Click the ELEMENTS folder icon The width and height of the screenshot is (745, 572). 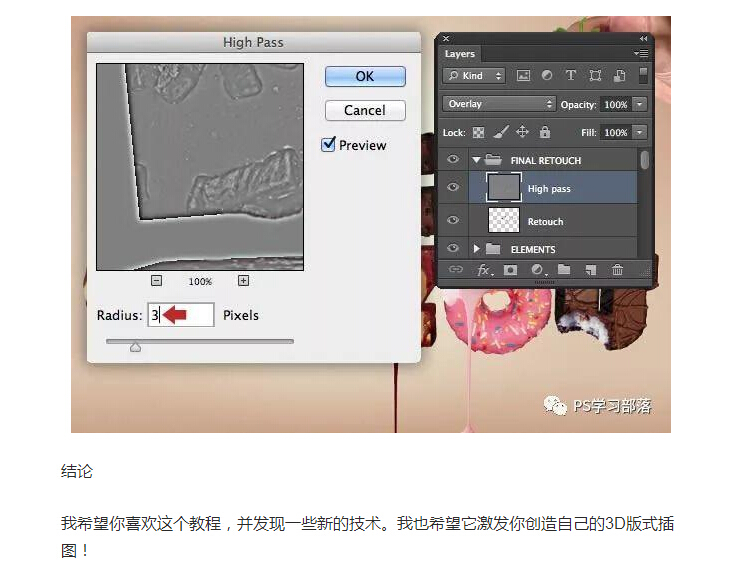click(493, 248)
